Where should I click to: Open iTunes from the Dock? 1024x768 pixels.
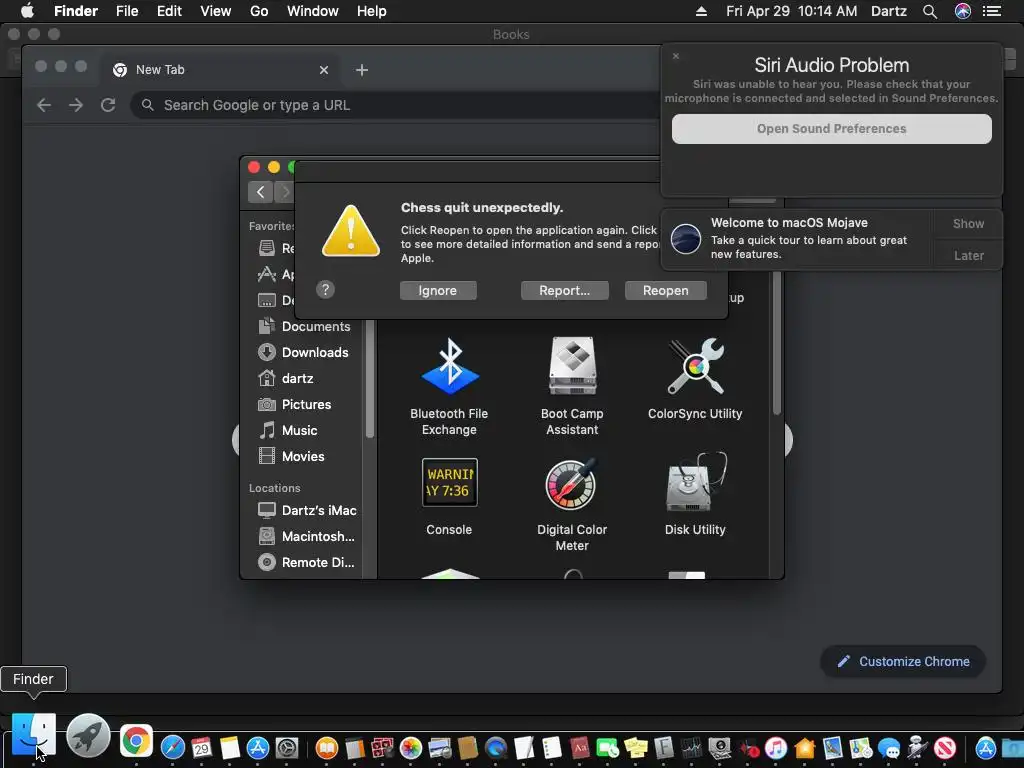[775, 748]
